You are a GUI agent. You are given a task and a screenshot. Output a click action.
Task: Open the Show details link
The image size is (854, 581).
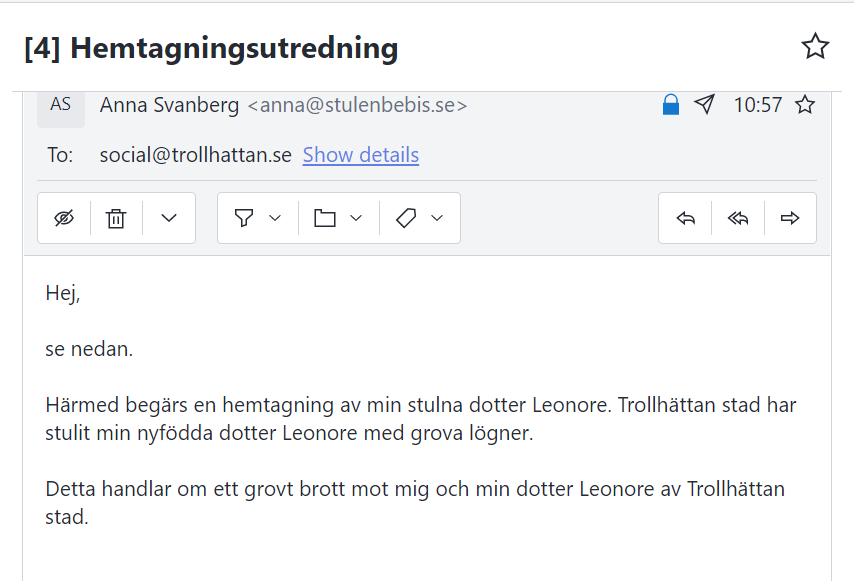[361, 155]
